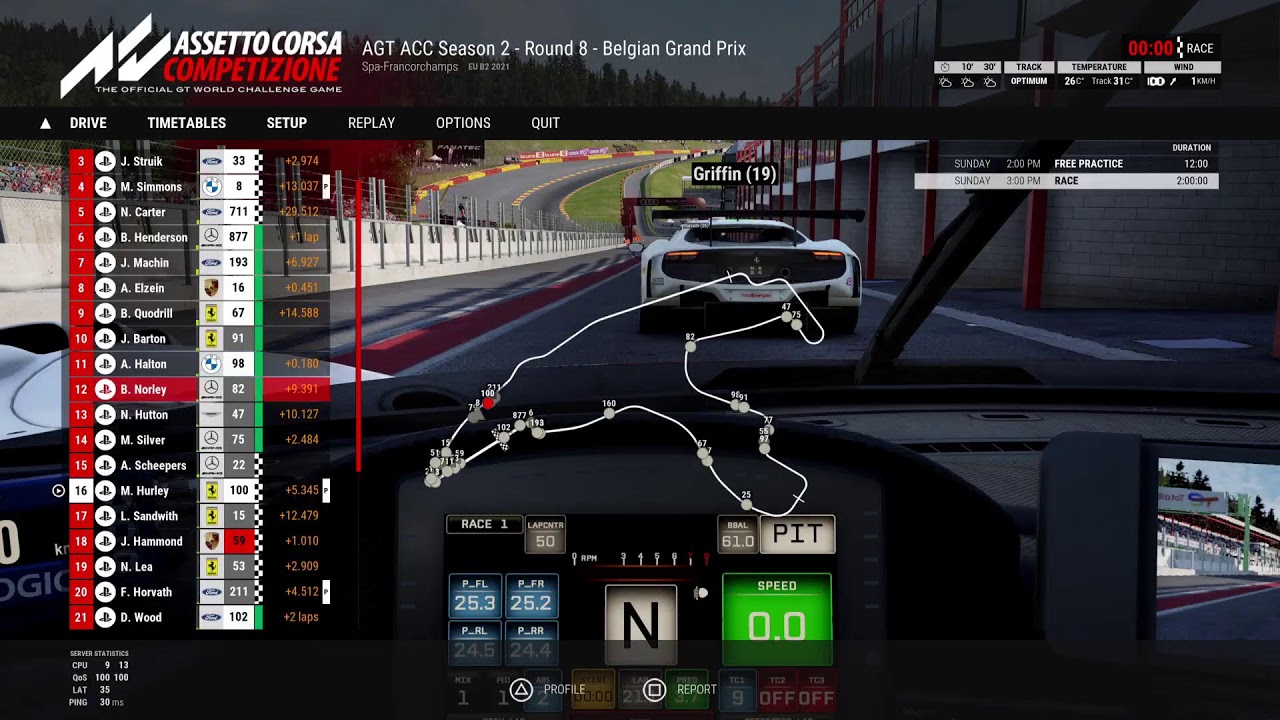Open the TIMETABLES menu
Viewport: 1280px width, 720px height.
point(187,123)
